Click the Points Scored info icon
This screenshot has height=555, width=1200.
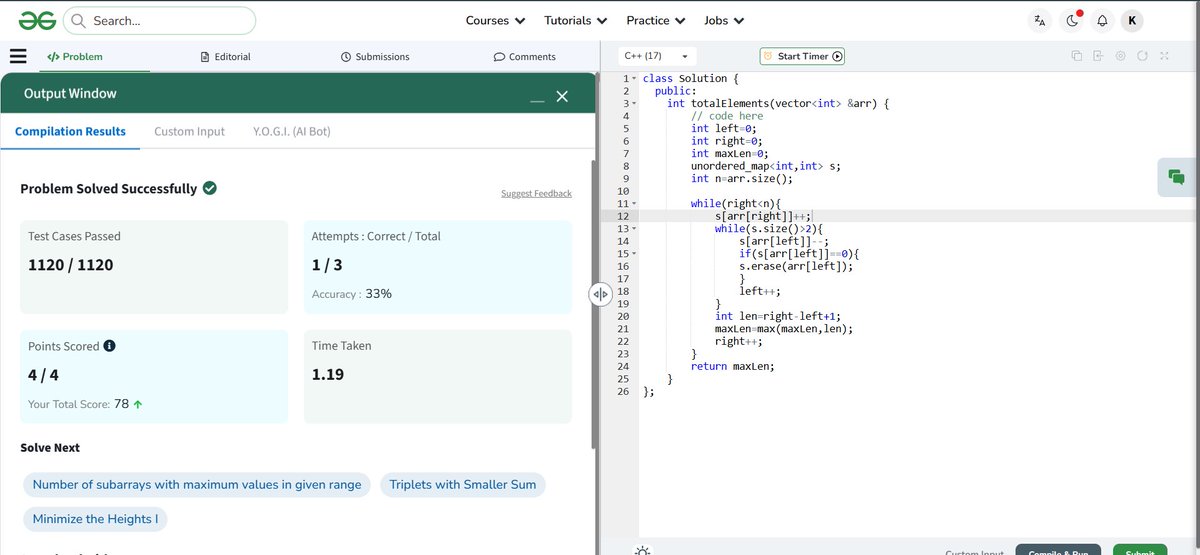(109, 346)
